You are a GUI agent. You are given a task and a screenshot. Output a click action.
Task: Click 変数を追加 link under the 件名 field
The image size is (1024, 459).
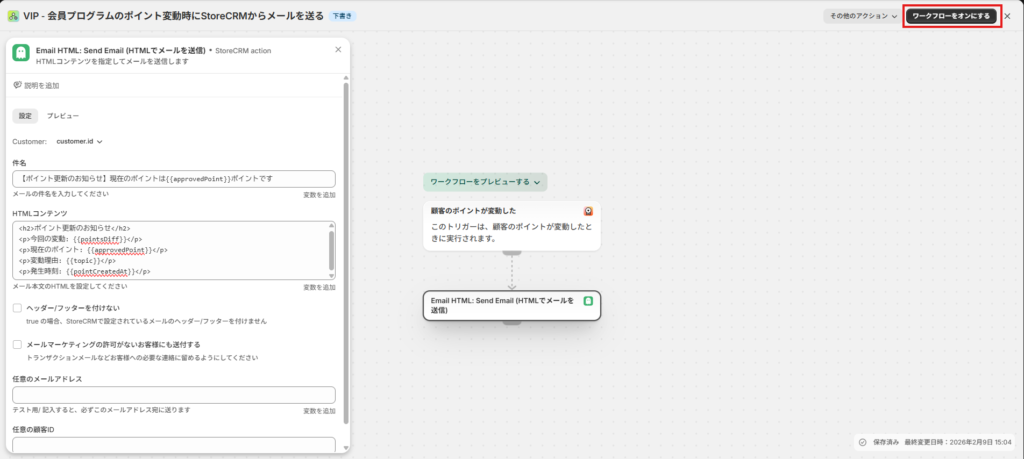(319, 195)
